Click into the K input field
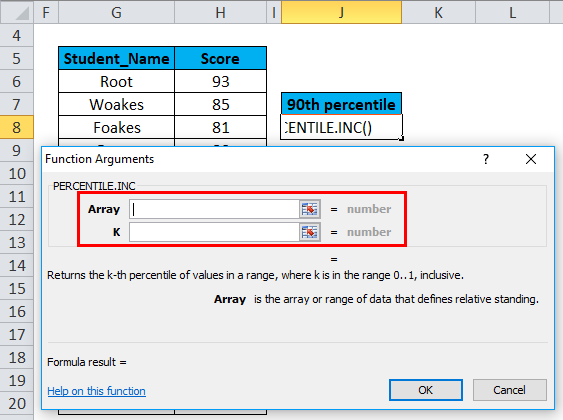Screen dimensions: 563x420 214,232
